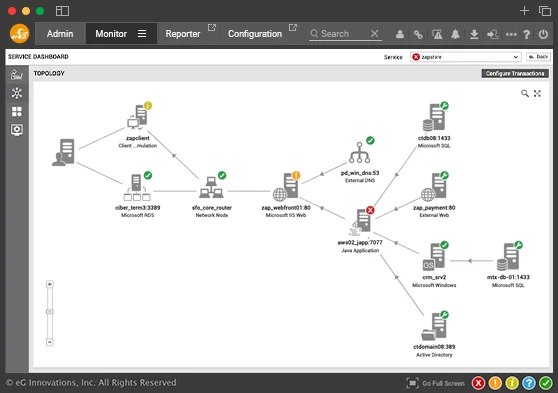
Task: Select the first sidebar layers icon
Action: 17,74
